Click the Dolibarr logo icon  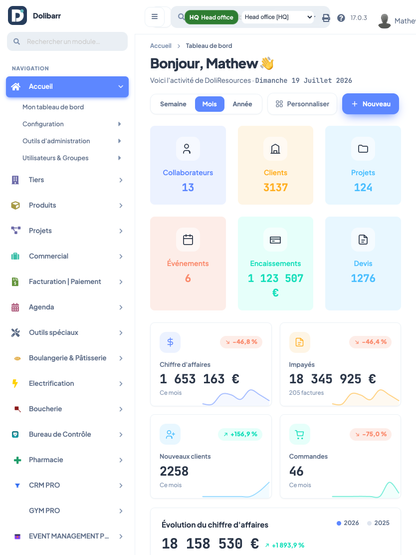click(x=17, y=16)
